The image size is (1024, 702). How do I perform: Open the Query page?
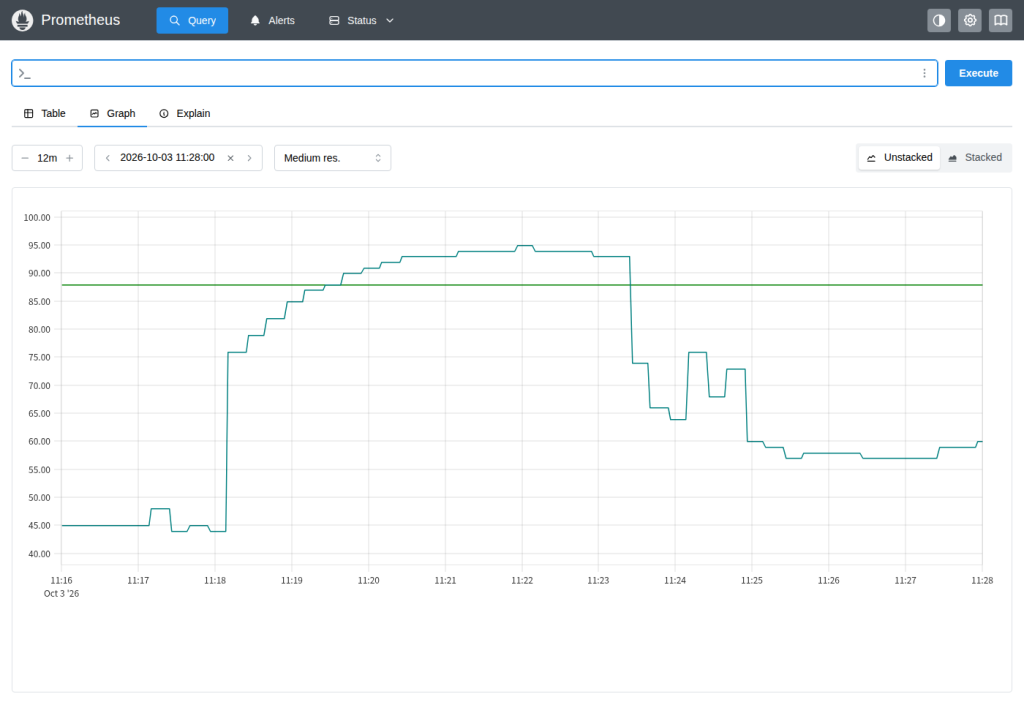(192, 20)
